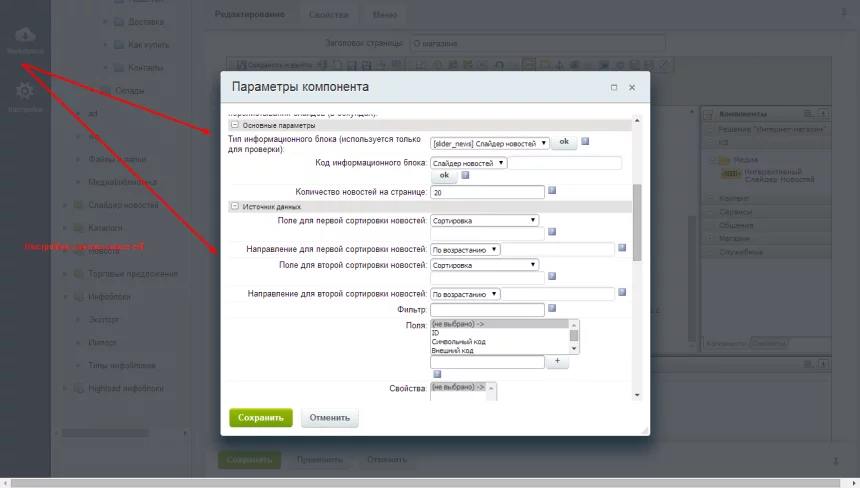Open first news sort field dropdown
The height and width of the screenshot is (488, 860).
pyautogui.click(x=485, y=220)
